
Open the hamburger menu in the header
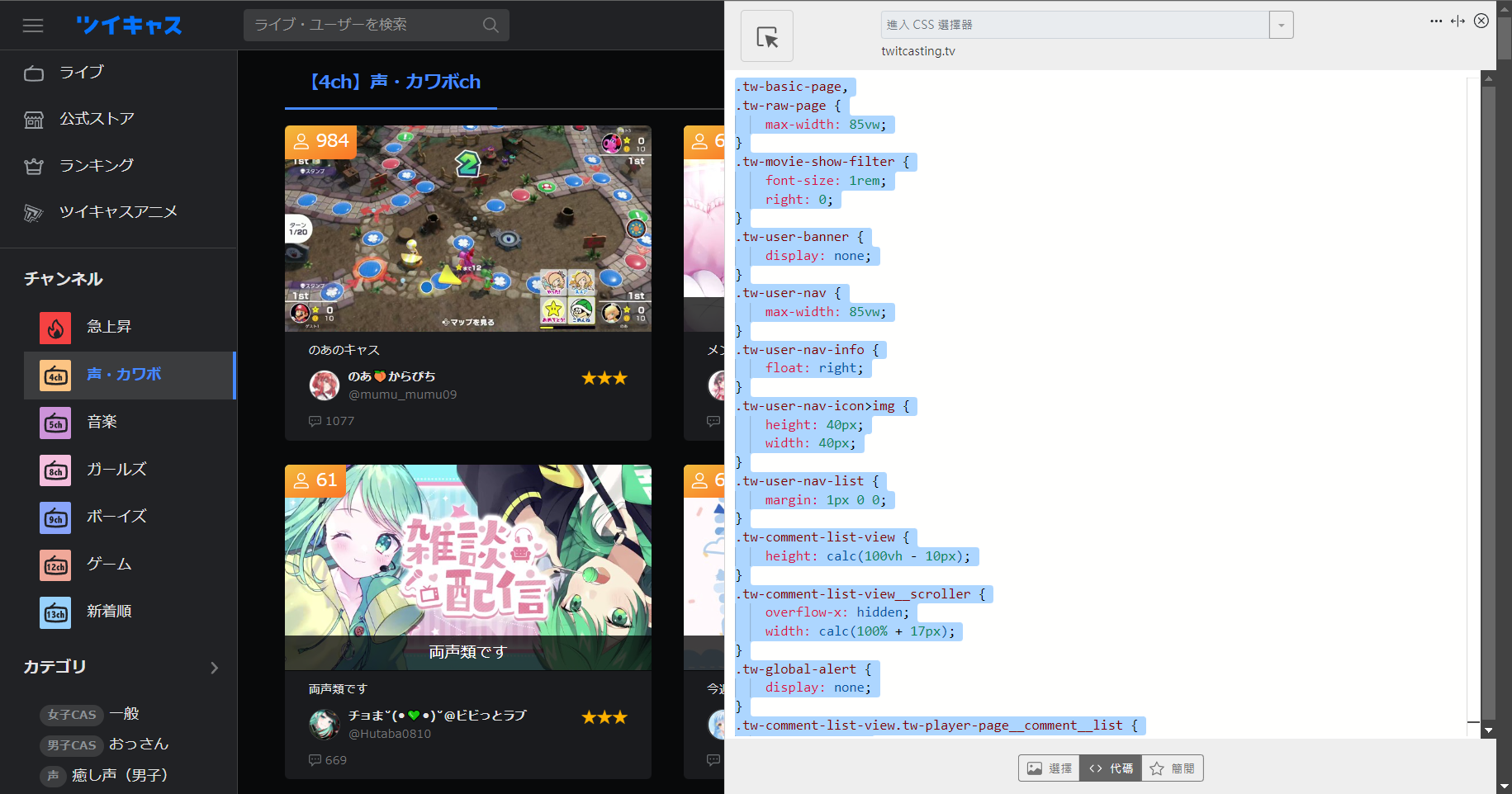33,26
